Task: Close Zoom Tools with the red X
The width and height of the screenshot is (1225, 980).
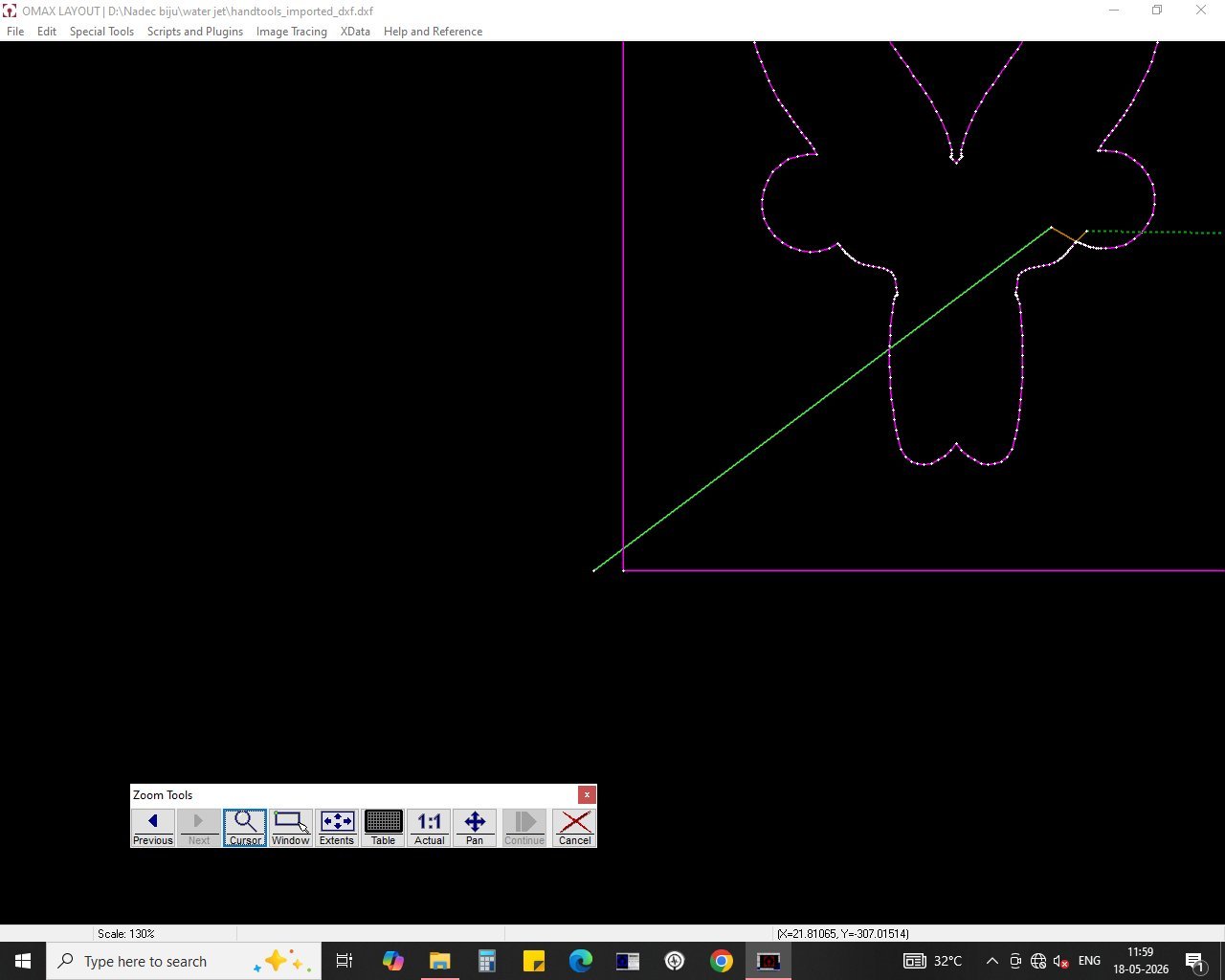Action: coord(587,794)
